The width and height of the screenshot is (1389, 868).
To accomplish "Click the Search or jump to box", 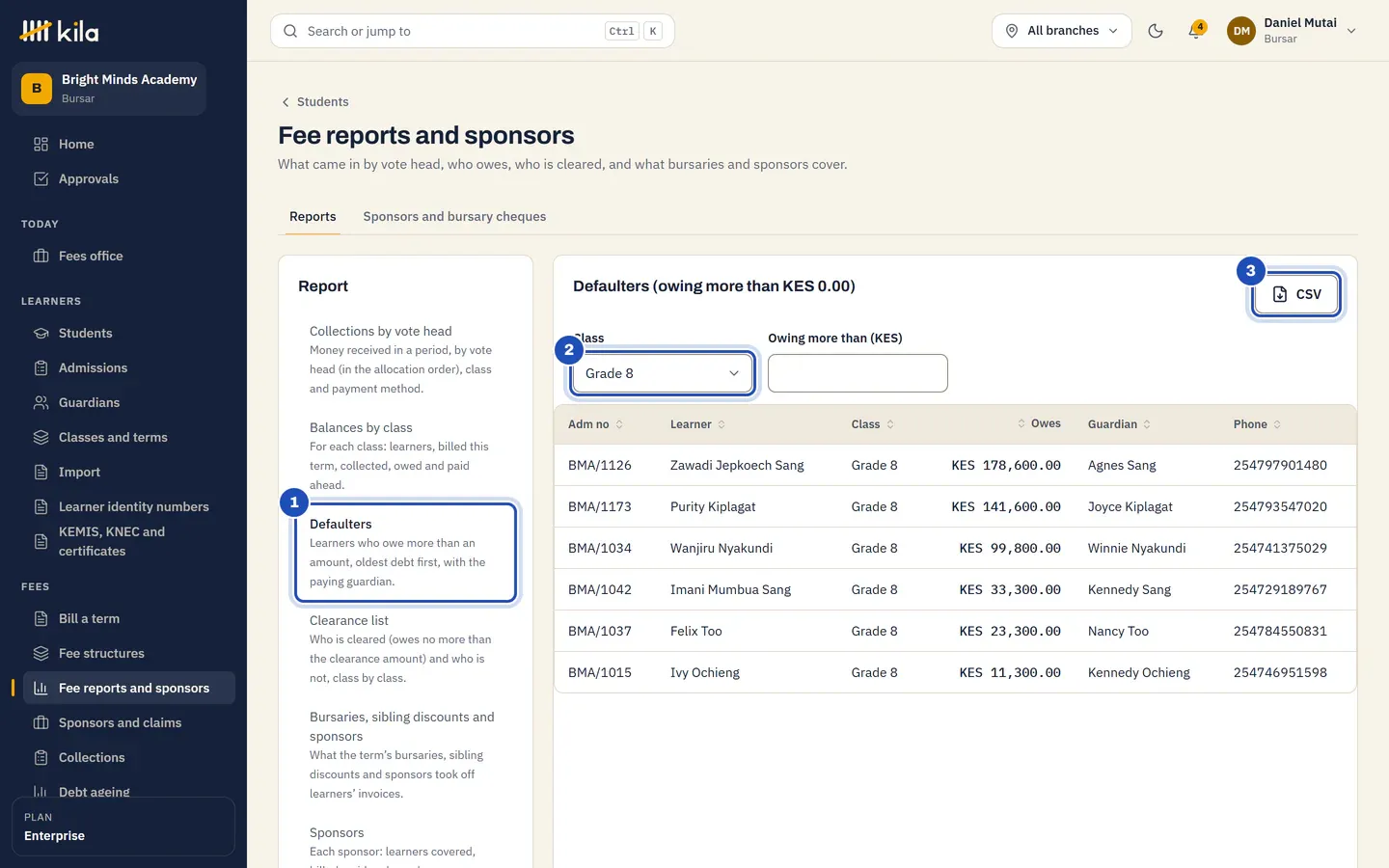I will (x=473, y=31).
